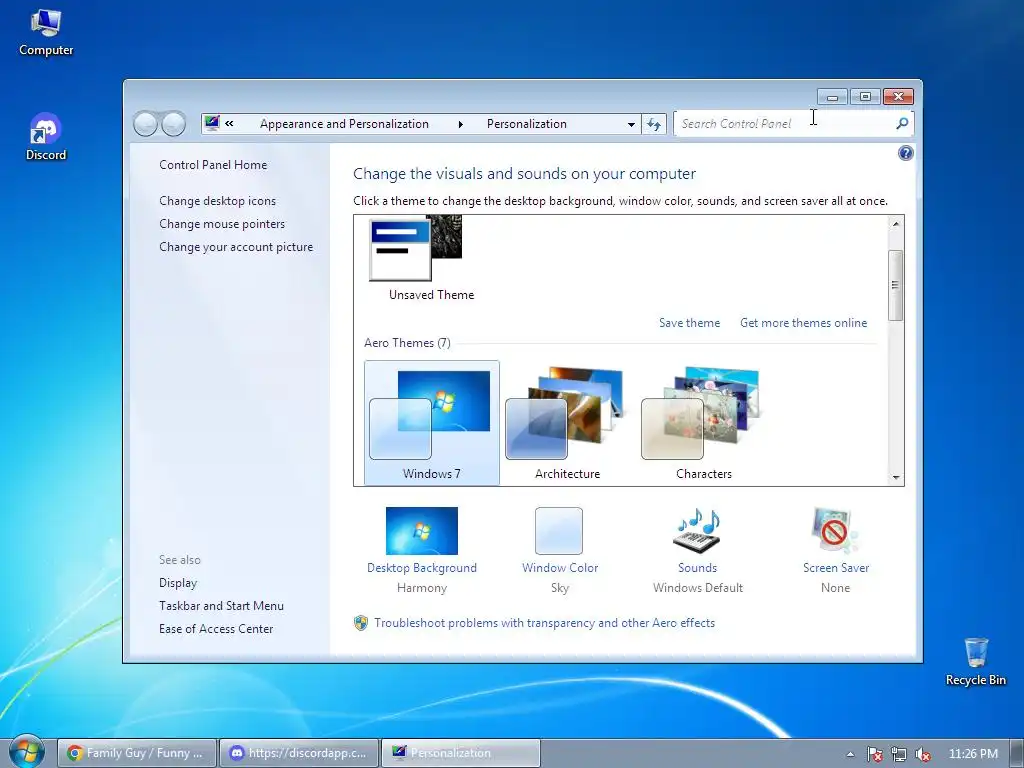Open the Windows Start orb
This screenshot has width=1024, height=768.
(x=27, y=752)
